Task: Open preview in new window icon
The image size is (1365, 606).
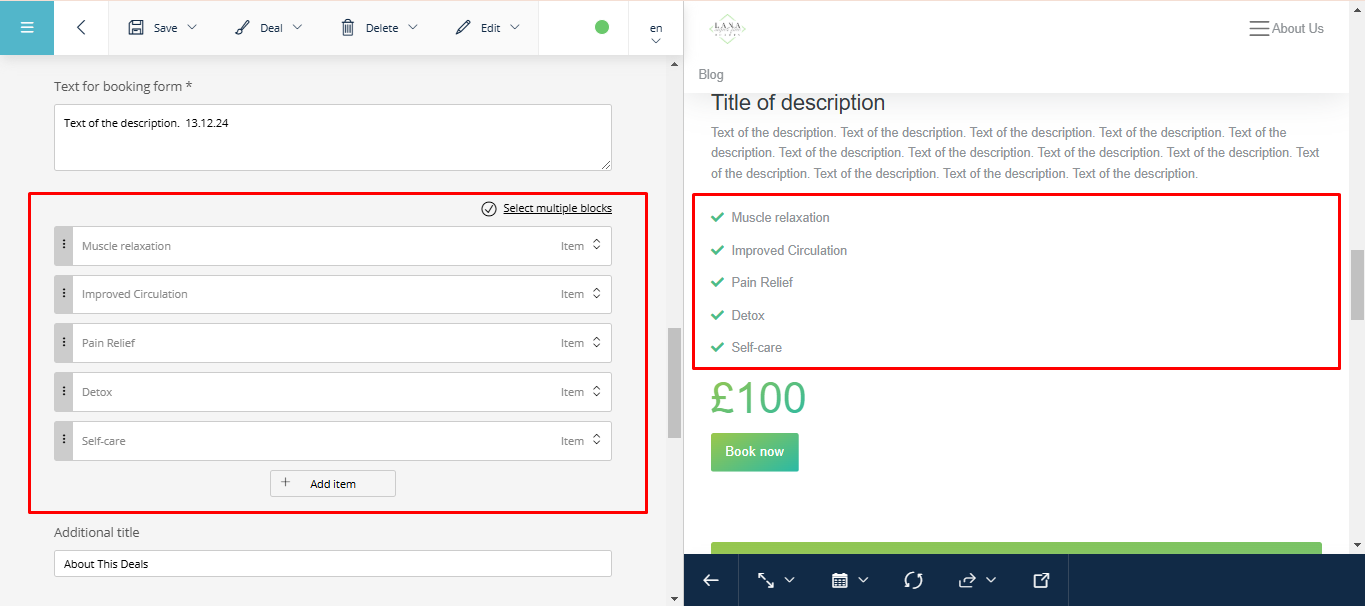Action: click(1041, 580)
